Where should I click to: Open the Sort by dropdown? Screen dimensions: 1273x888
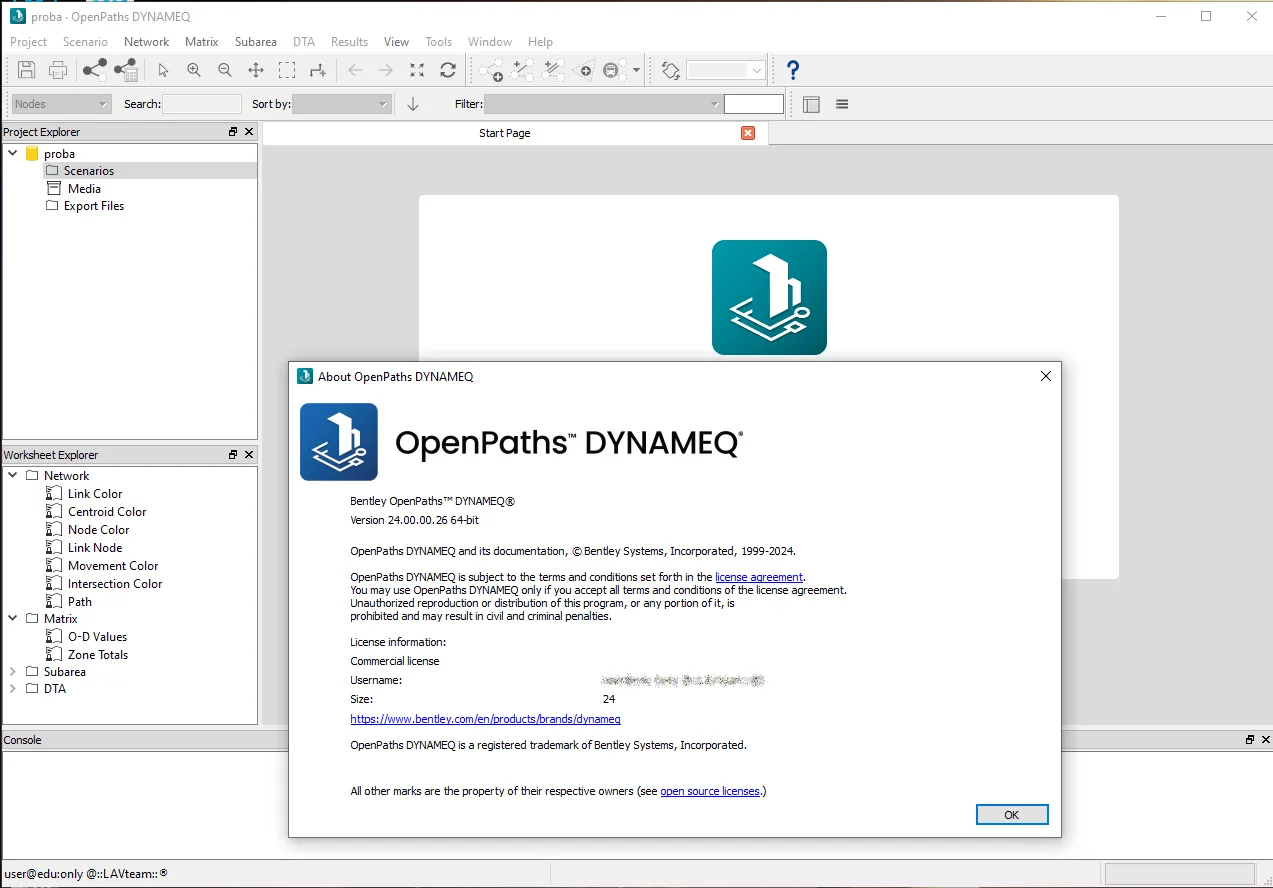point(341,104)
